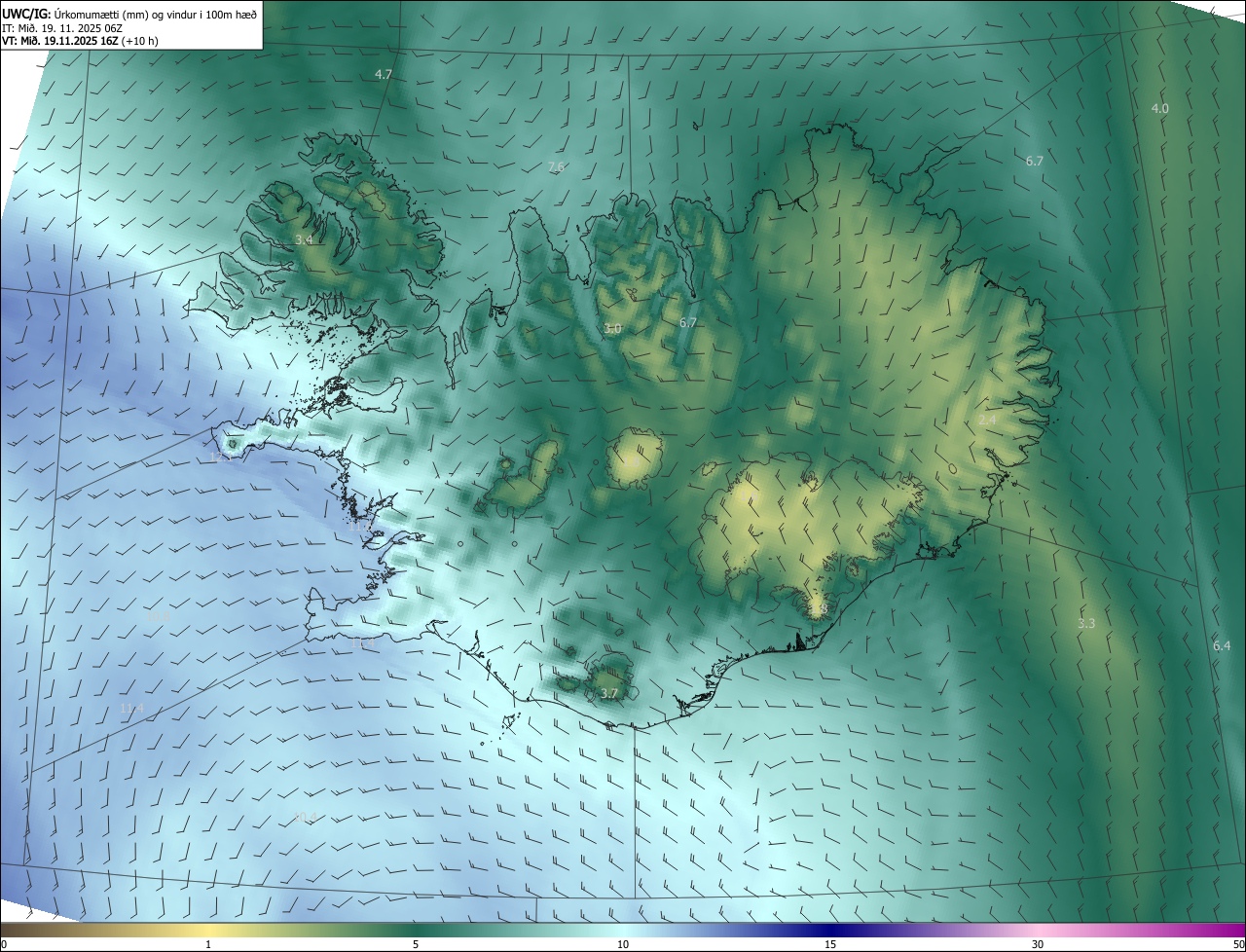
Task: Click the 15 tick on the color scale
Action: (830, 944)
